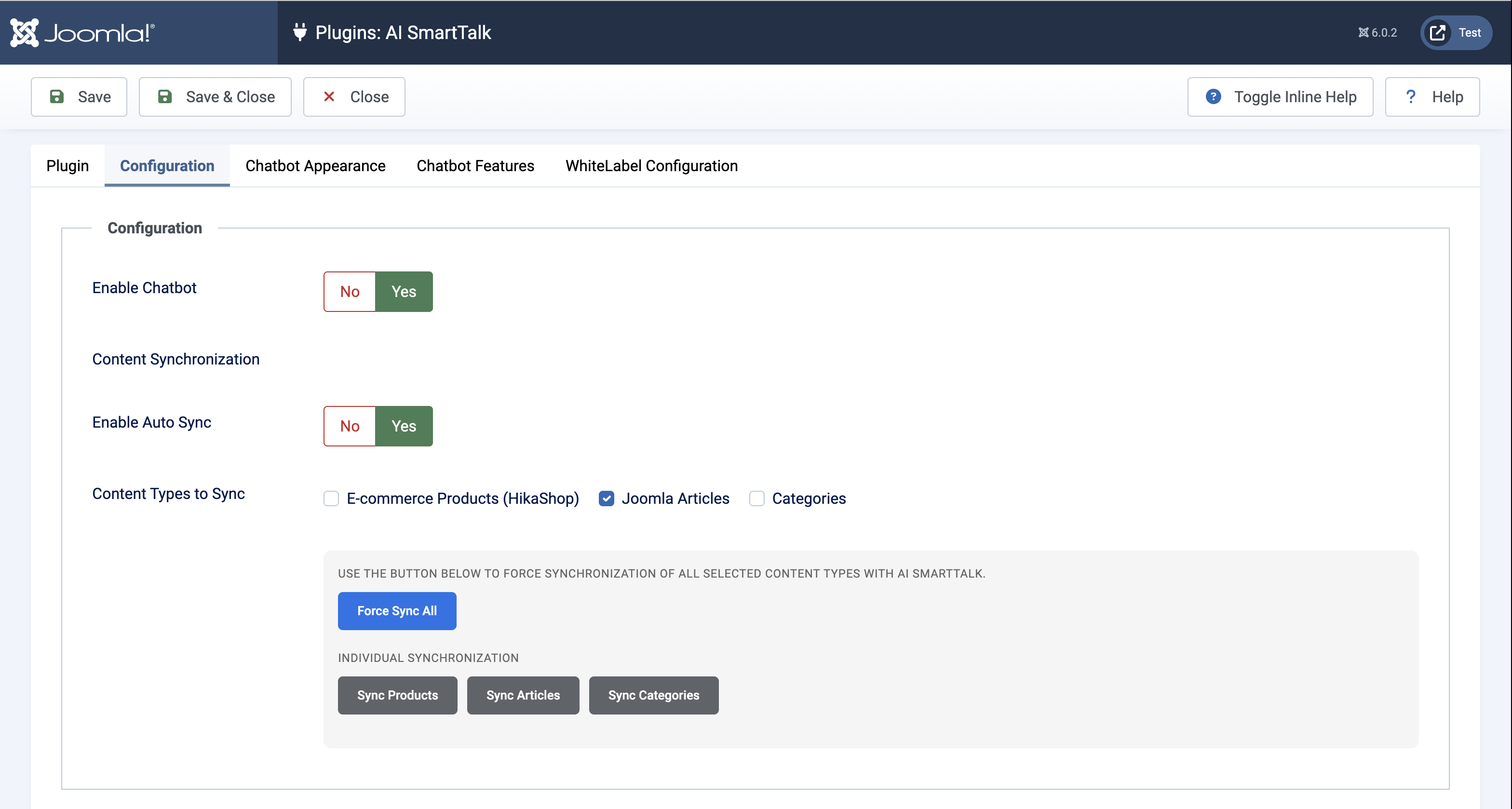This screenshot has height=809, width=1512.
Task: Enable E-commerce Products (HikaShop) syncing
Action: [331, 499]
